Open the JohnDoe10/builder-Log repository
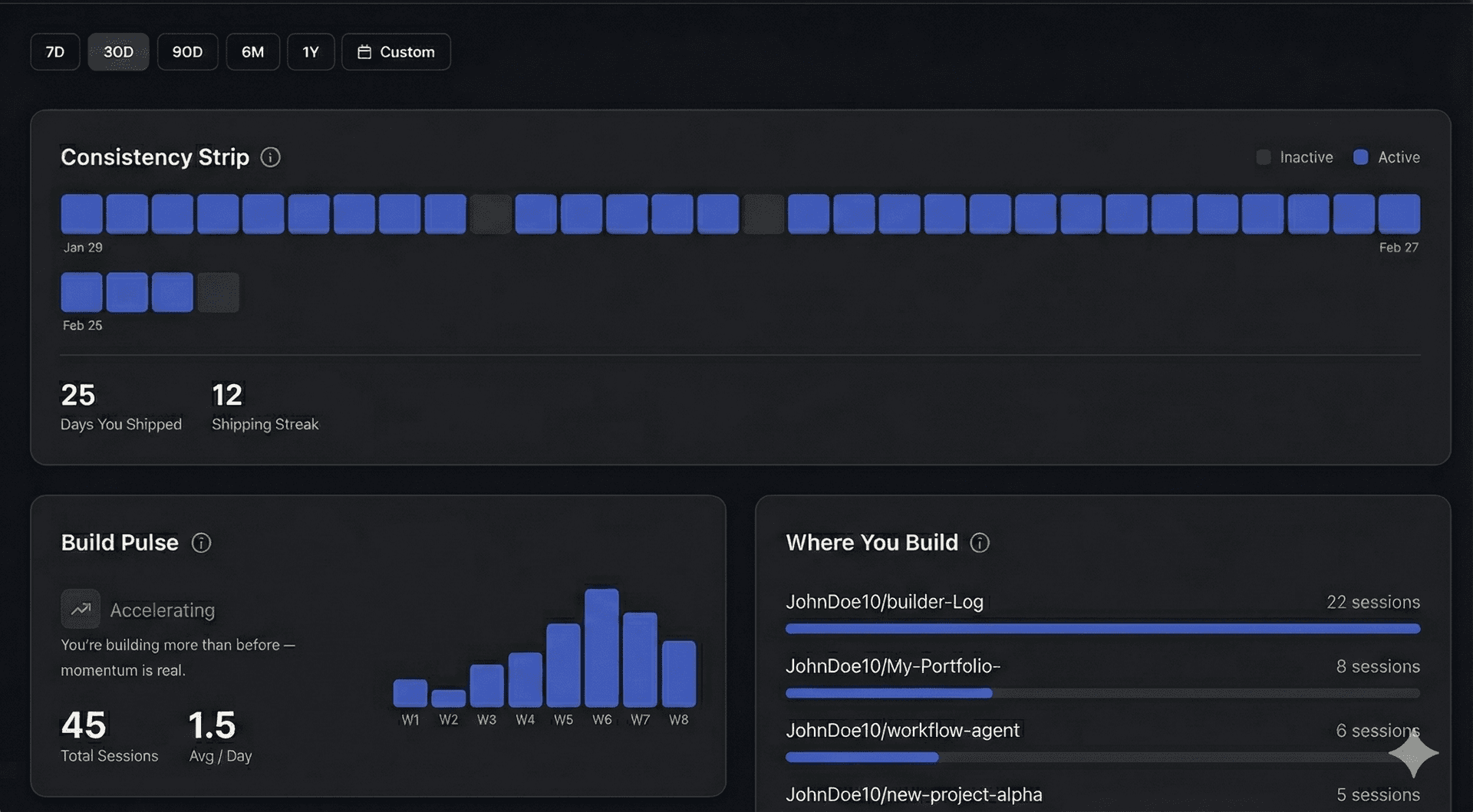The image size is (1473, 812). 884,602
